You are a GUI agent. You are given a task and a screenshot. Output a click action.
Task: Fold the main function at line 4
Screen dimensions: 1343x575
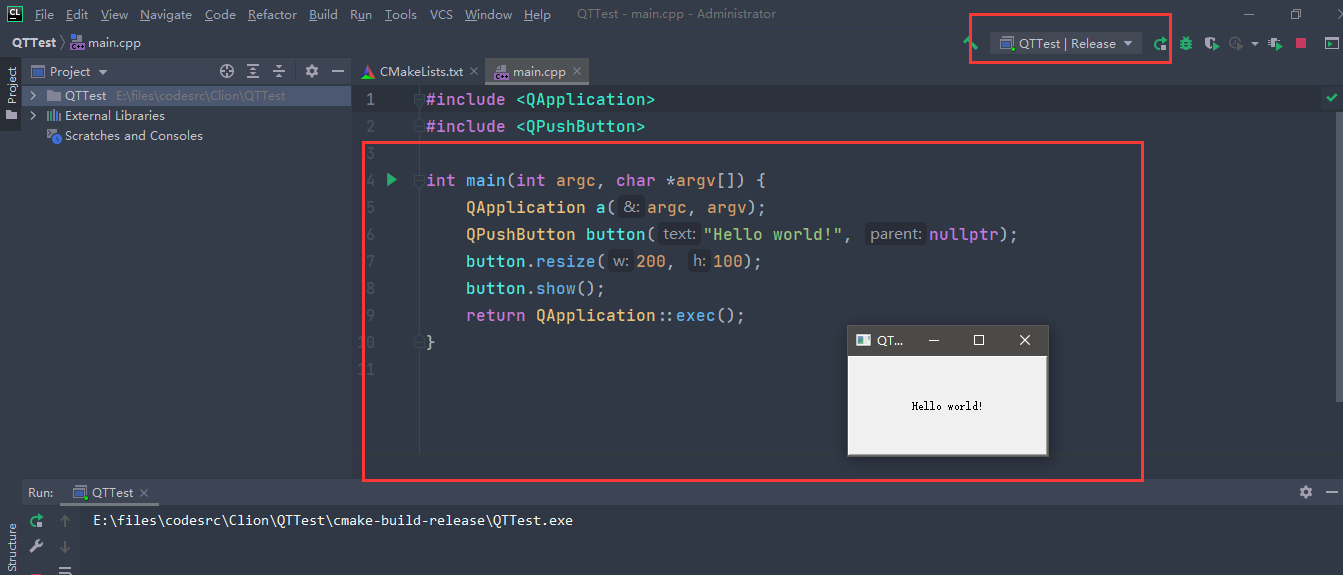pos(419,180)
